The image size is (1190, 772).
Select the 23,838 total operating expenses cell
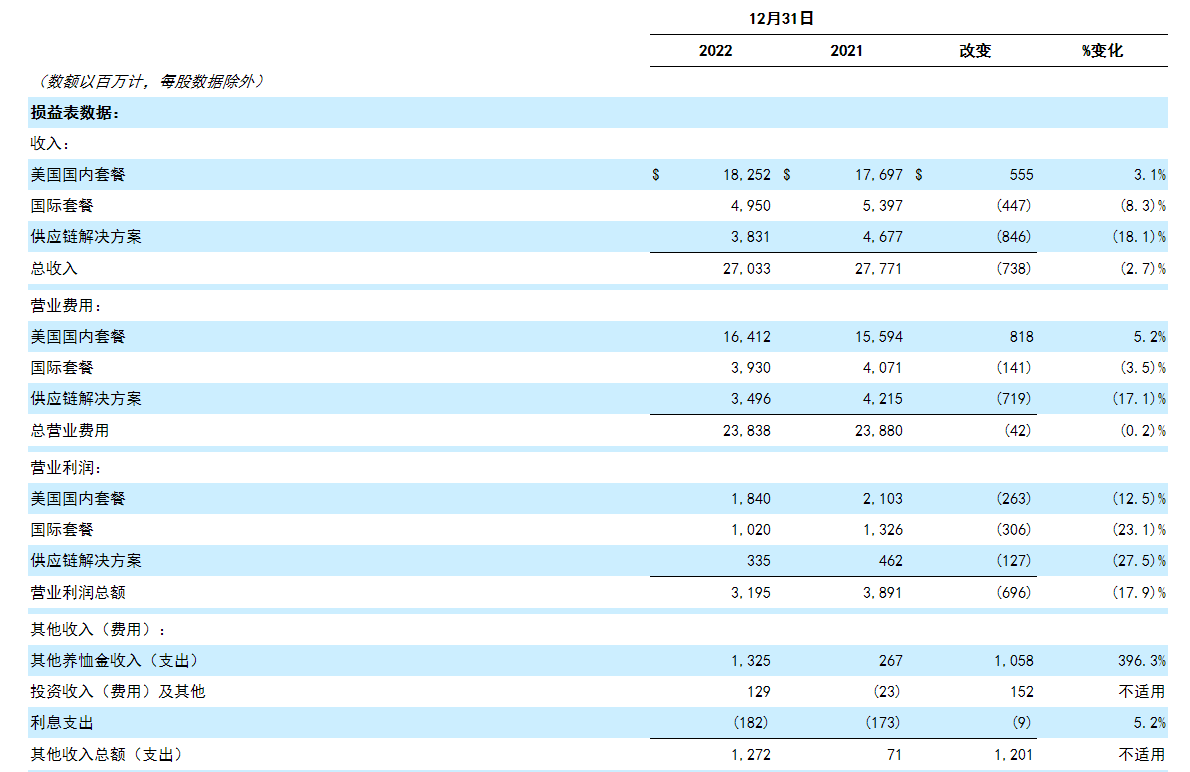pyautogui.click(x=746, y=431)
